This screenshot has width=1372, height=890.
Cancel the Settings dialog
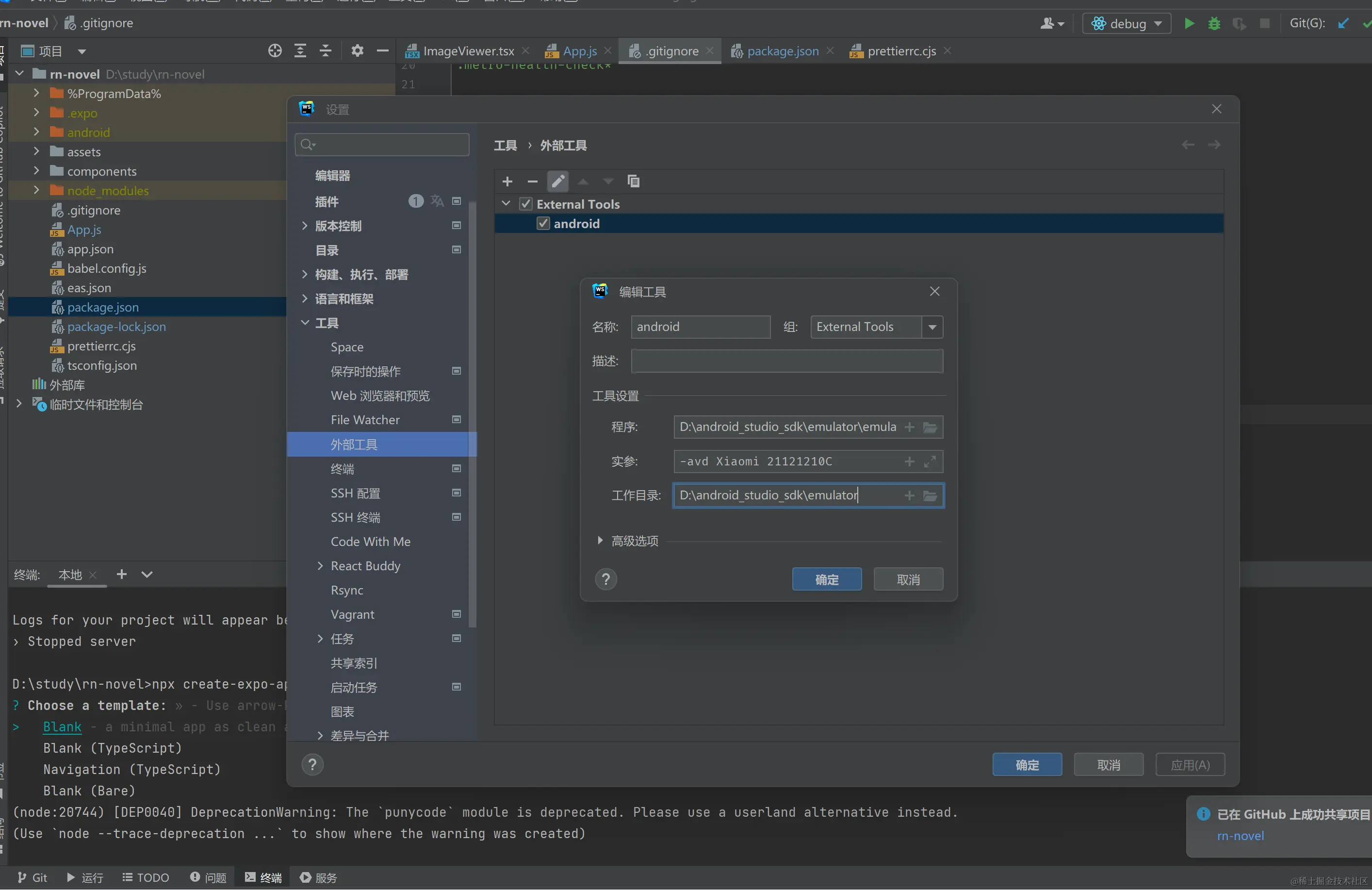(x=1108, y=765)
